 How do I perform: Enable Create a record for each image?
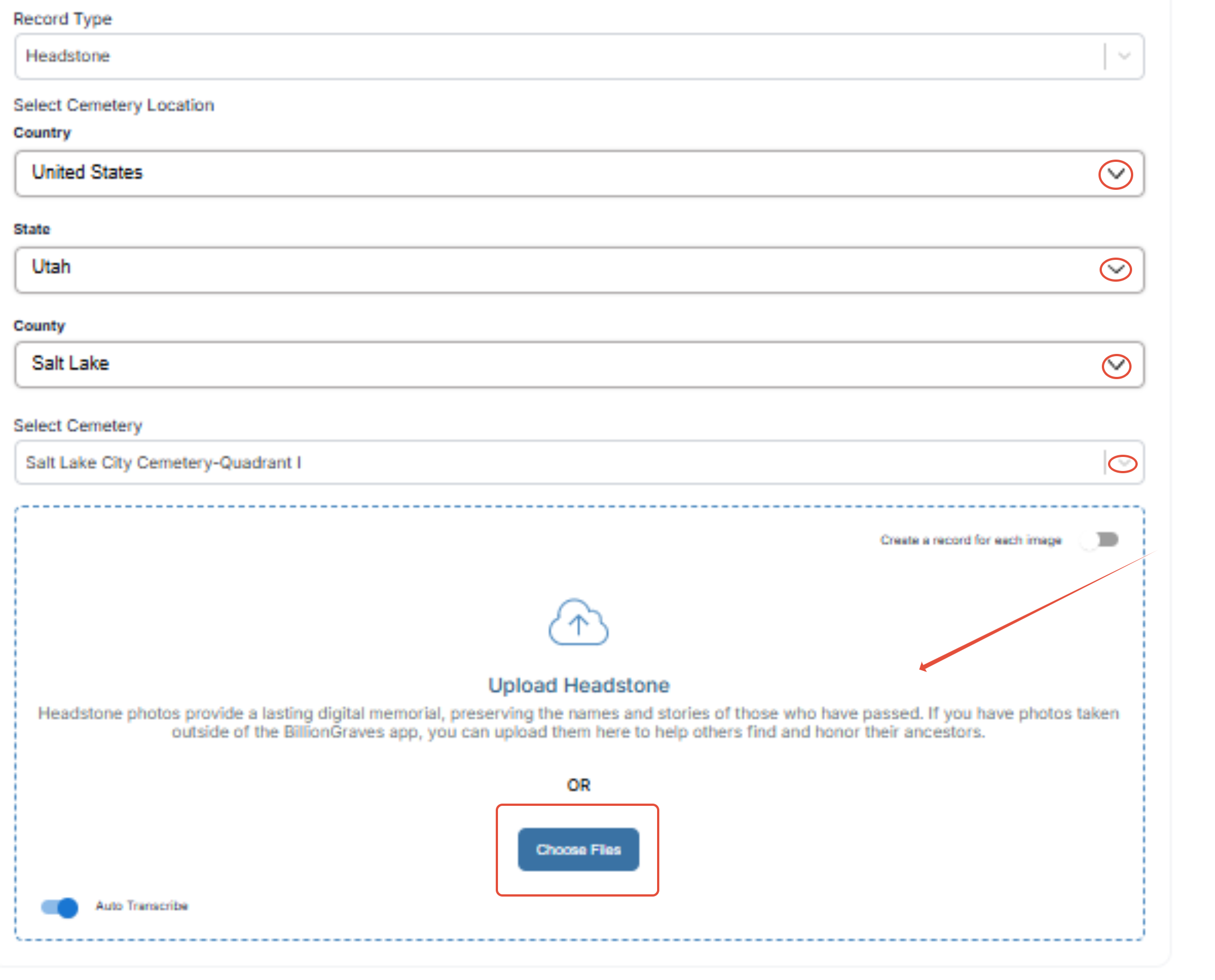(1098, 540)
